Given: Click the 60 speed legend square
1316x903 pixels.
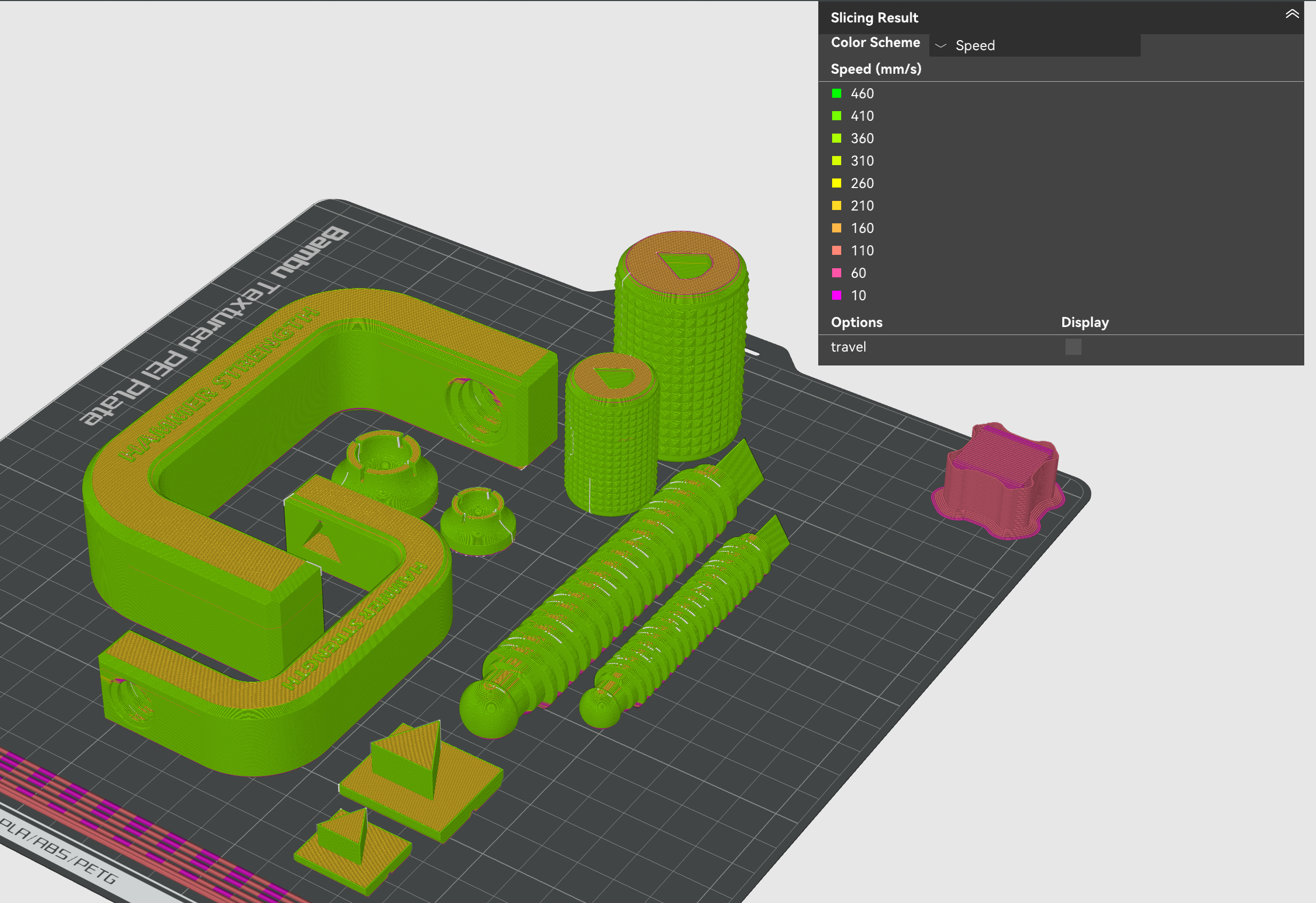Looking at the screenshot, I should click(837, 273).
